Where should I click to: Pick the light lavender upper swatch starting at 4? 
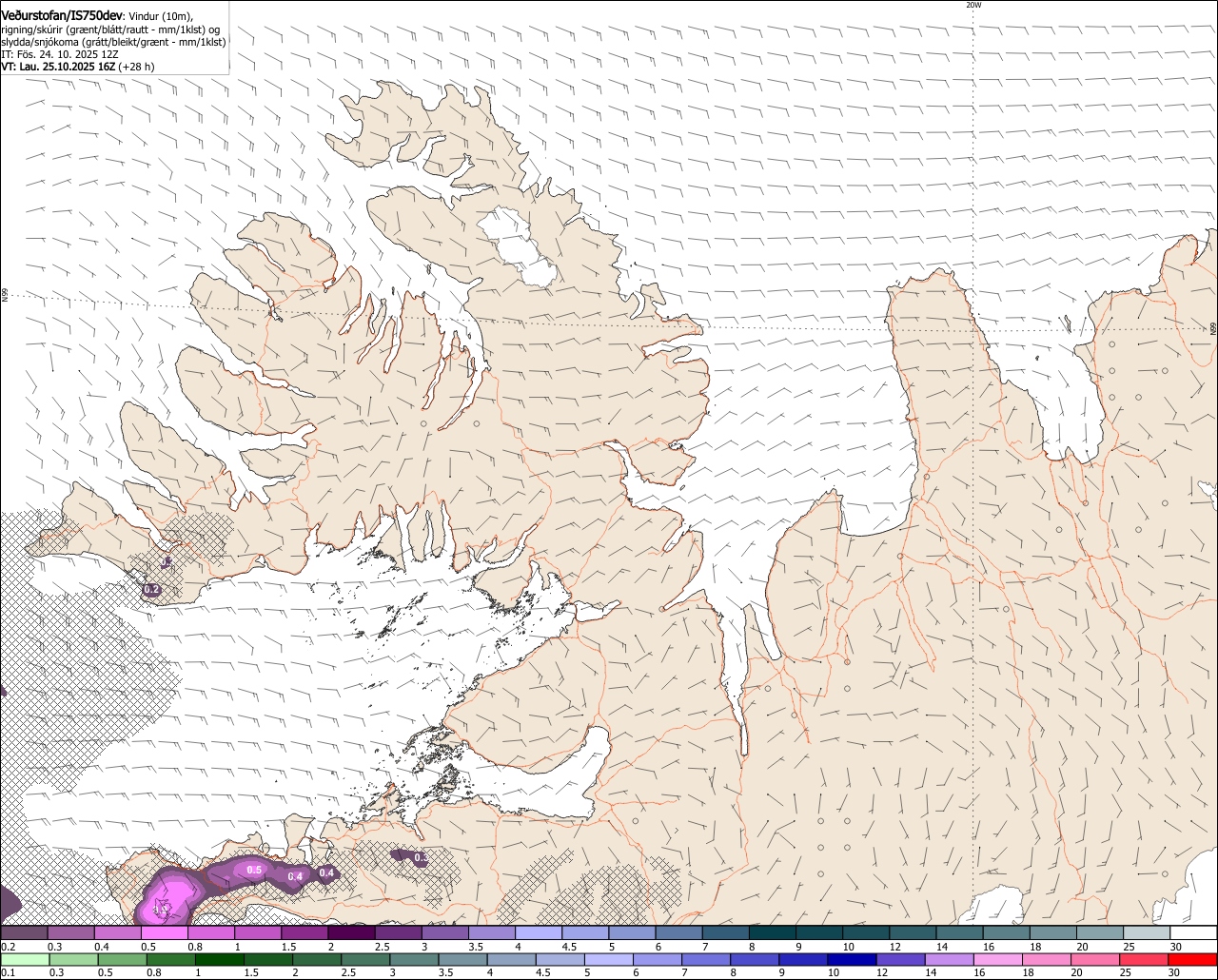point(539,933)
